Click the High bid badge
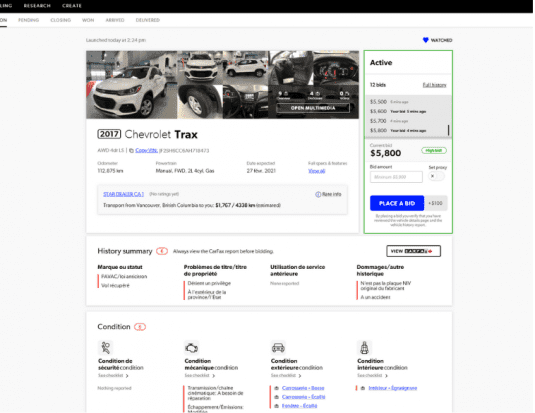The image size is (535, 413). coord(434,151)
